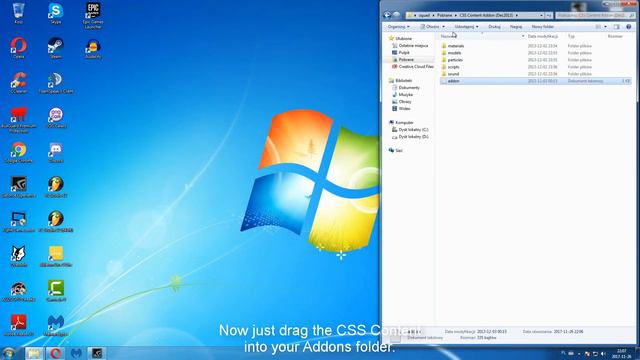Open the Wideo library
The width and height of the screenshot is (640, 360).
pyautogui.click(x=404, y=108)
